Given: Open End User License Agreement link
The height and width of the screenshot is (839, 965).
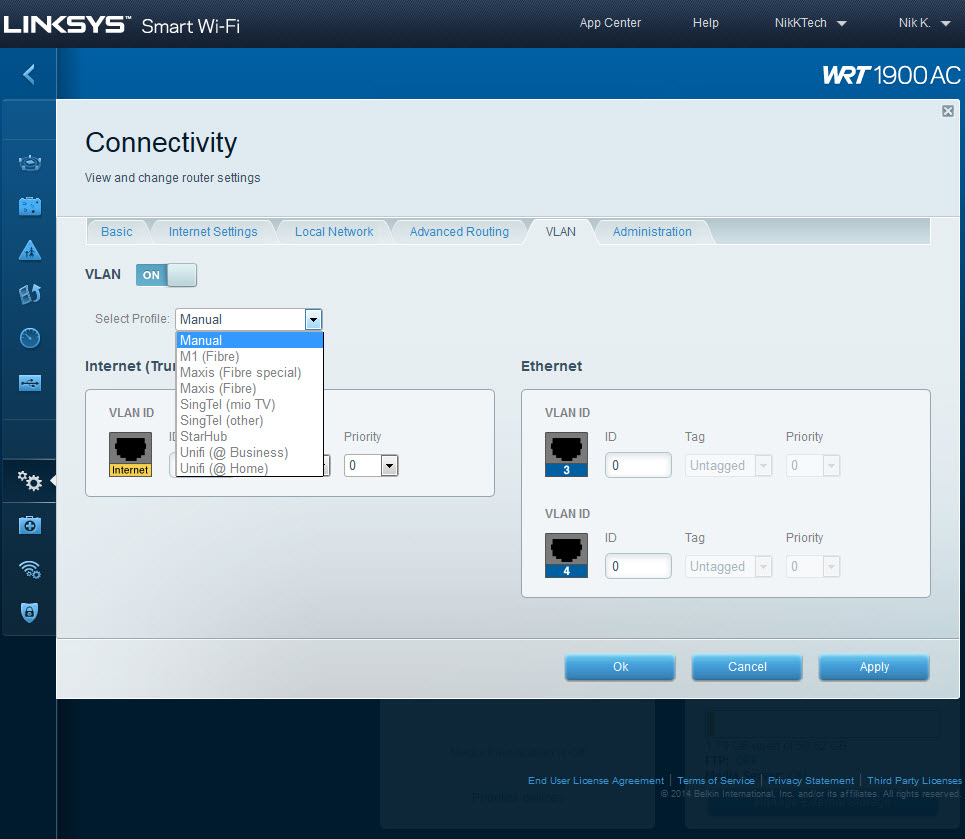Looking at the screenshot, I should pyautogui.click(x=596, y=781).
